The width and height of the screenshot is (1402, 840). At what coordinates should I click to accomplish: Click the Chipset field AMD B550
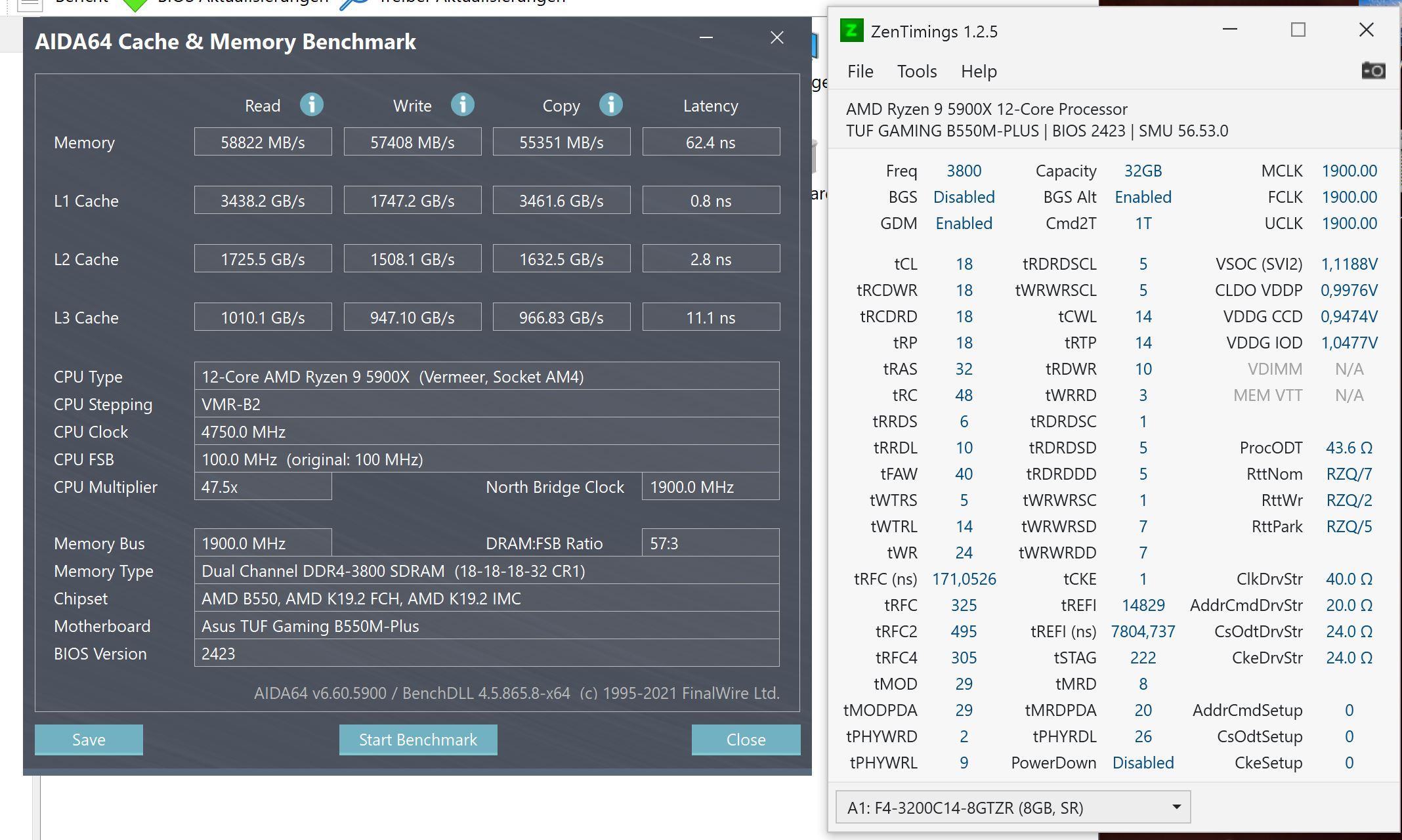486,598
